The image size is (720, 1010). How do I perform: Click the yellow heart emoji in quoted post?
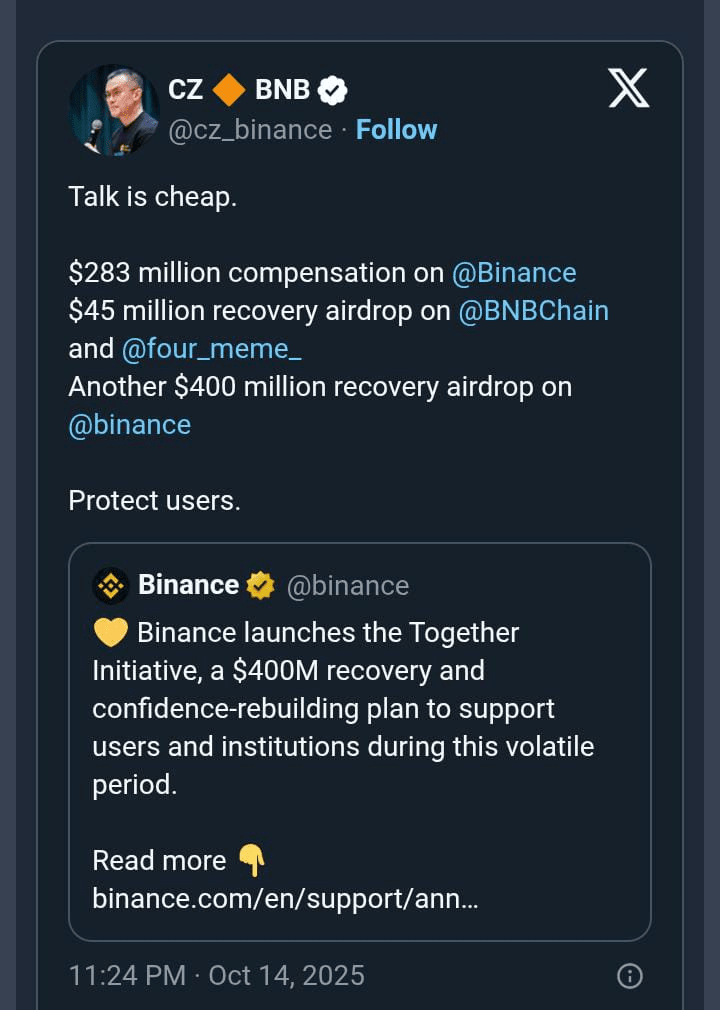tap(108, 633)
